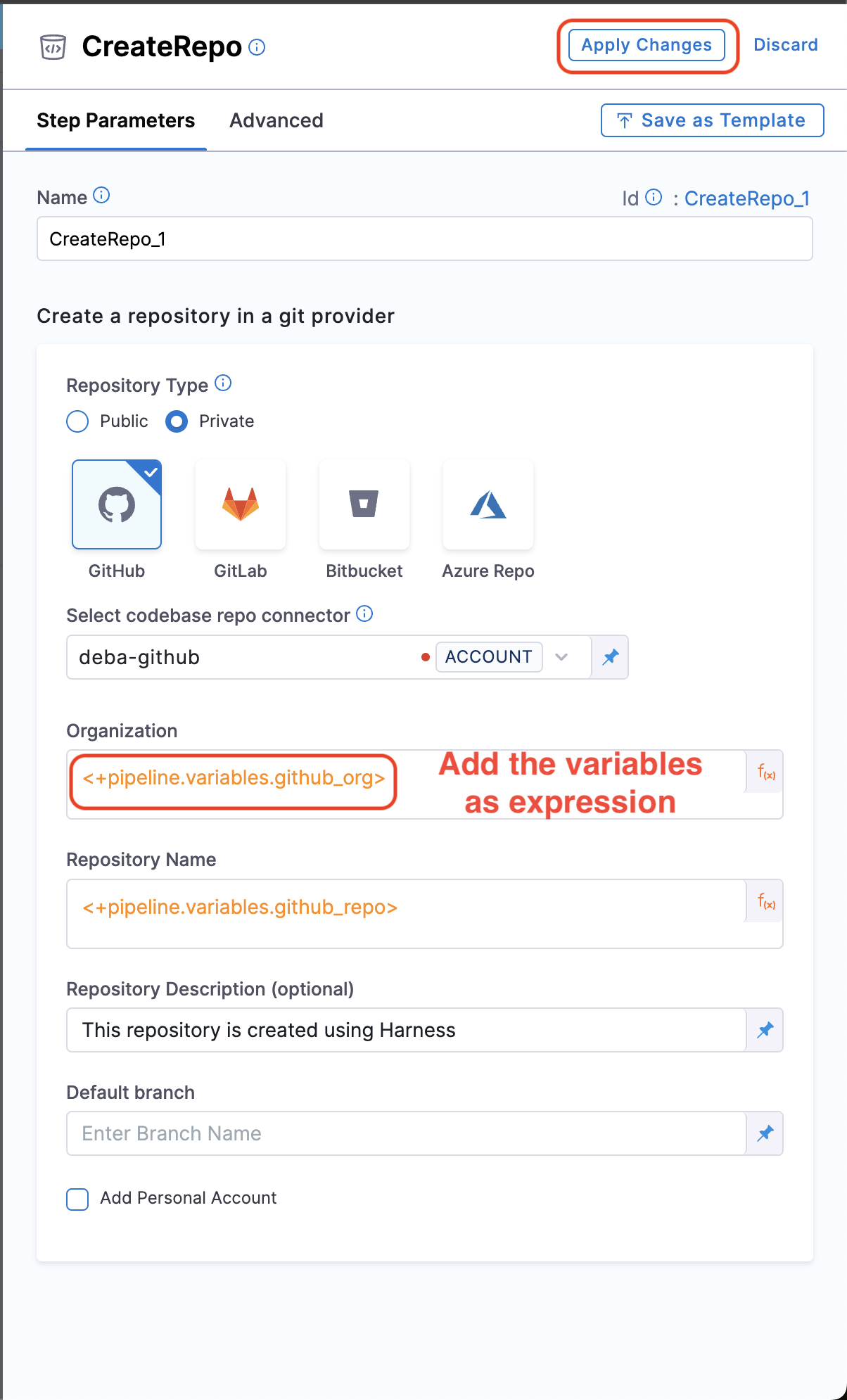Choose the GitLab provider icon
847x1400 pixels.
click(241, 504)
